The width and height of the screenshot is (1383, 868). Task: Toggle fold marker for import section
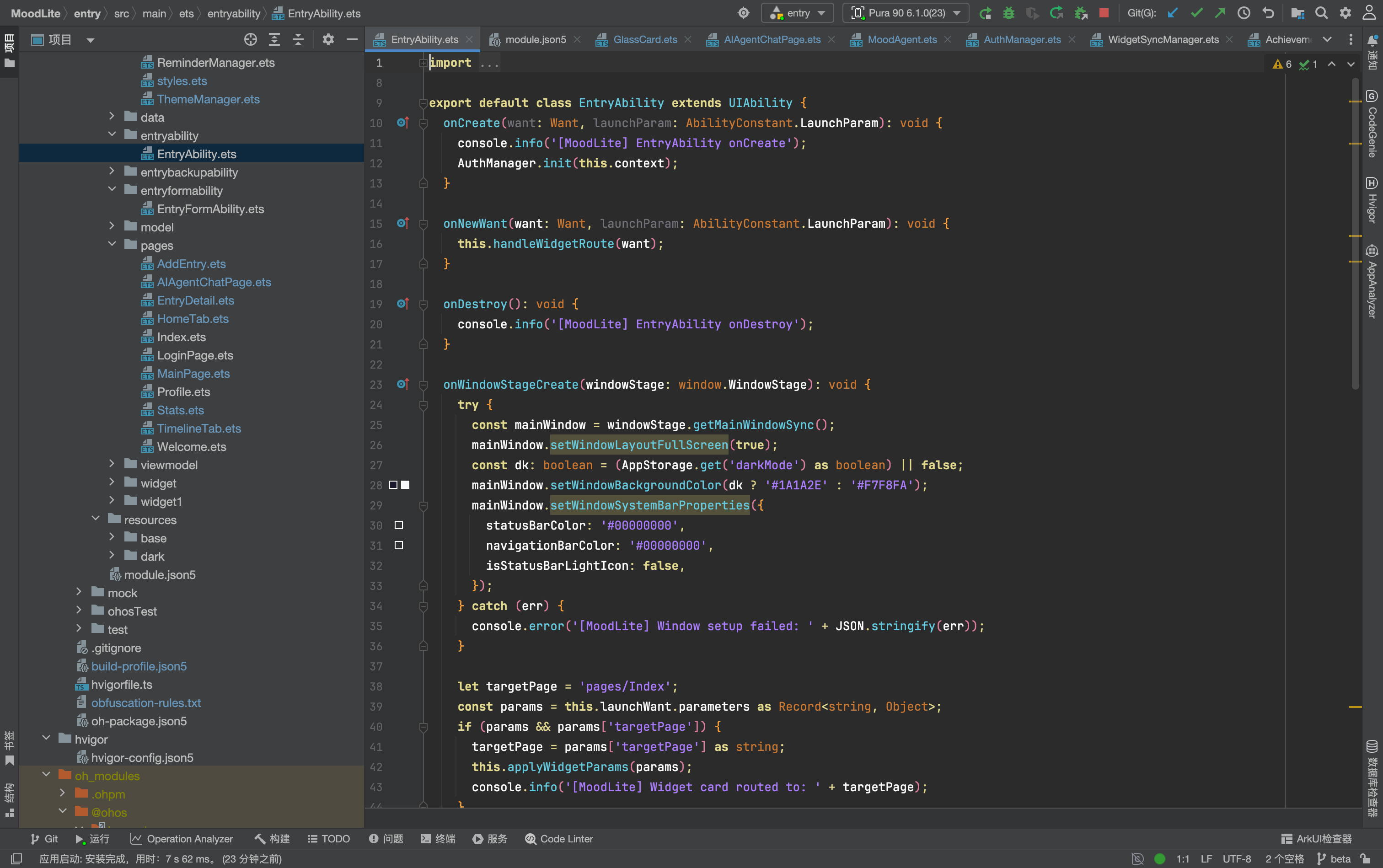(x=423, y=63)
